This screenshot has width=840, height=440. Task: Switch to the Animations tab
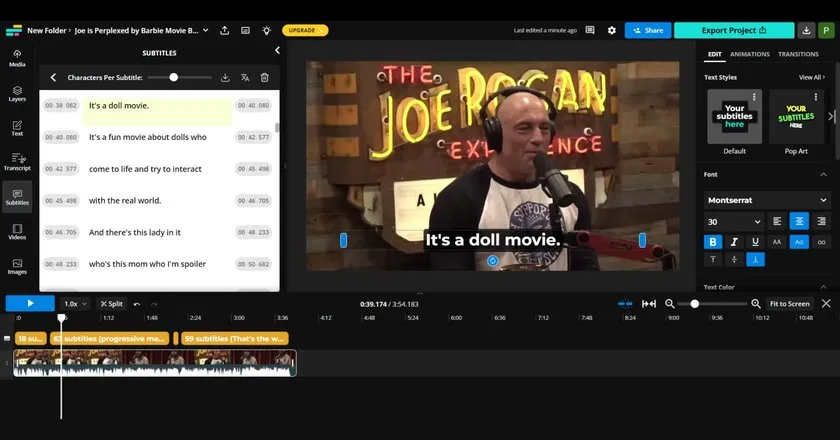tap(749, 54)
